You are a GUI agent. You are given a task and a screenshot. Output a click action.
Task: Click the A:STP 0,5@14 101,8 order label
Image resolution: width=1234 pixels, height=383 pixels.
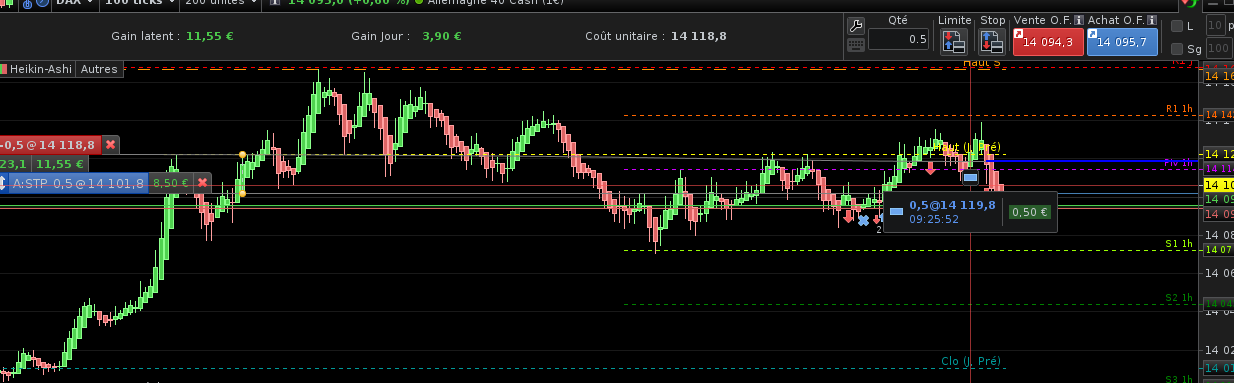(79, 183)
